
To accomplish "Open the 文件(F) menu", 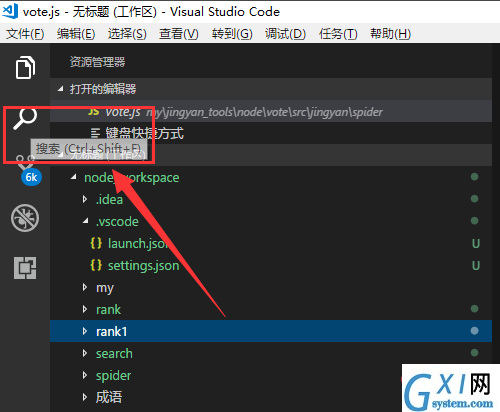I will (25, 34).
